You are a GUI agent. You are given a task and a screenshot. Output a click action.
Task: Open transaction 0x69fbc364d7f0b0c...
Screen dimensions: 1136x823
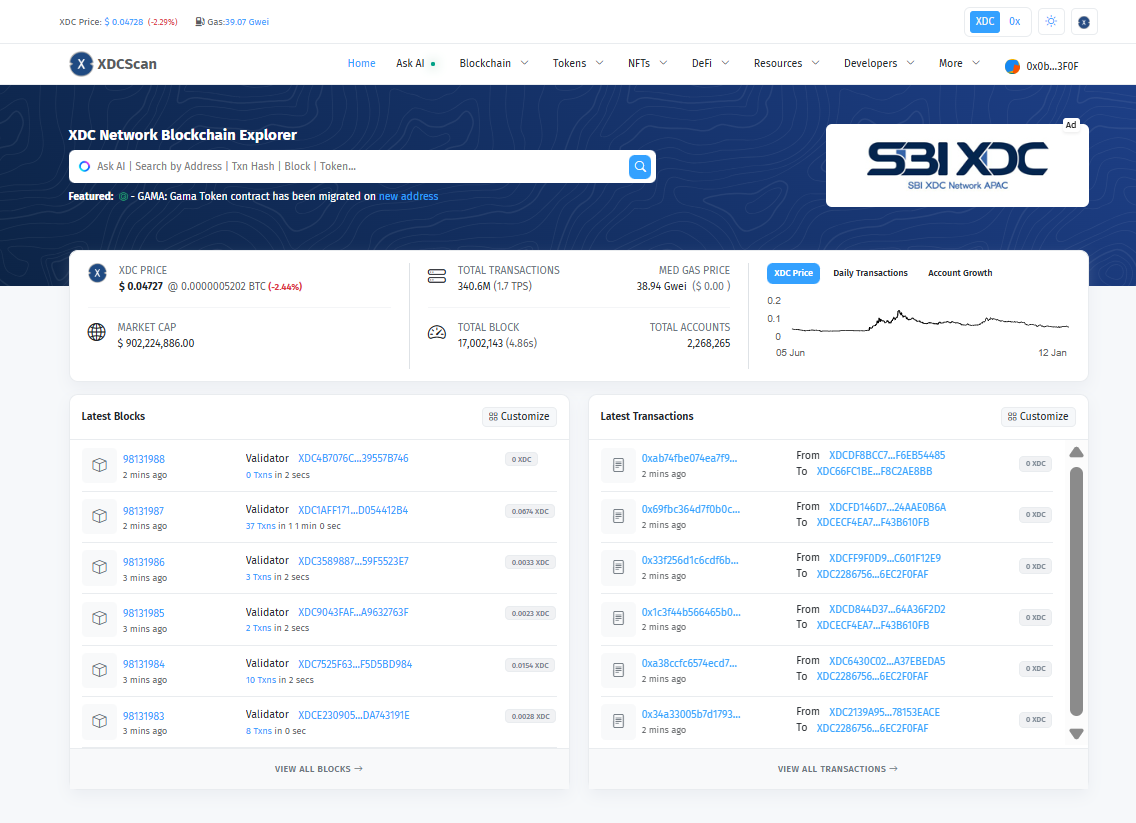click(x=690, y=509)
